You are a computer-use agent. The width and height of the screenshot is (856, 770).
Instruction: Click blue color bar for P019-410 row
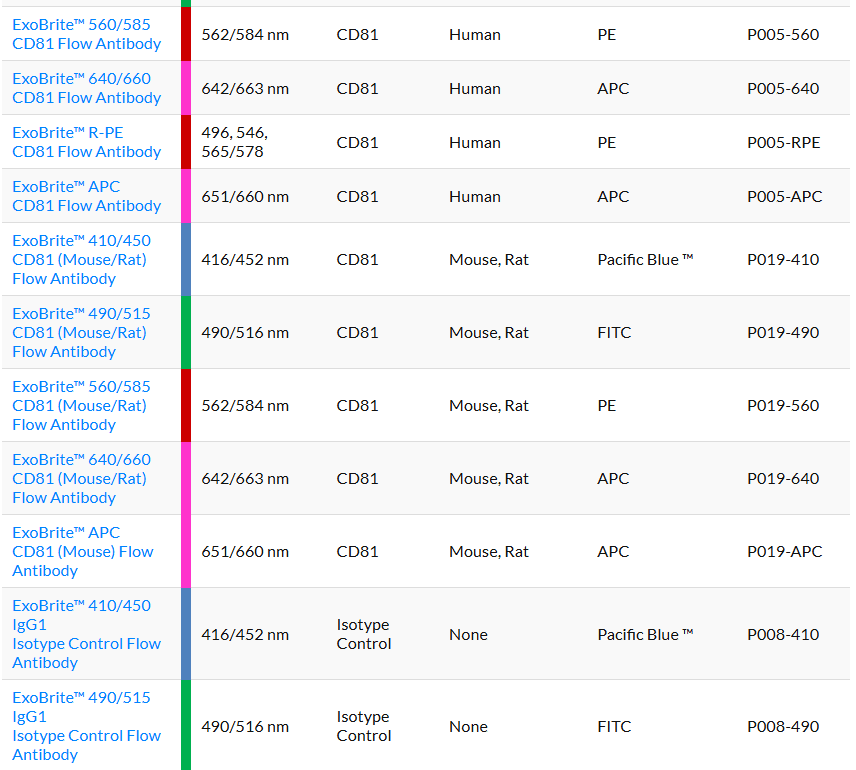point(186,259)
